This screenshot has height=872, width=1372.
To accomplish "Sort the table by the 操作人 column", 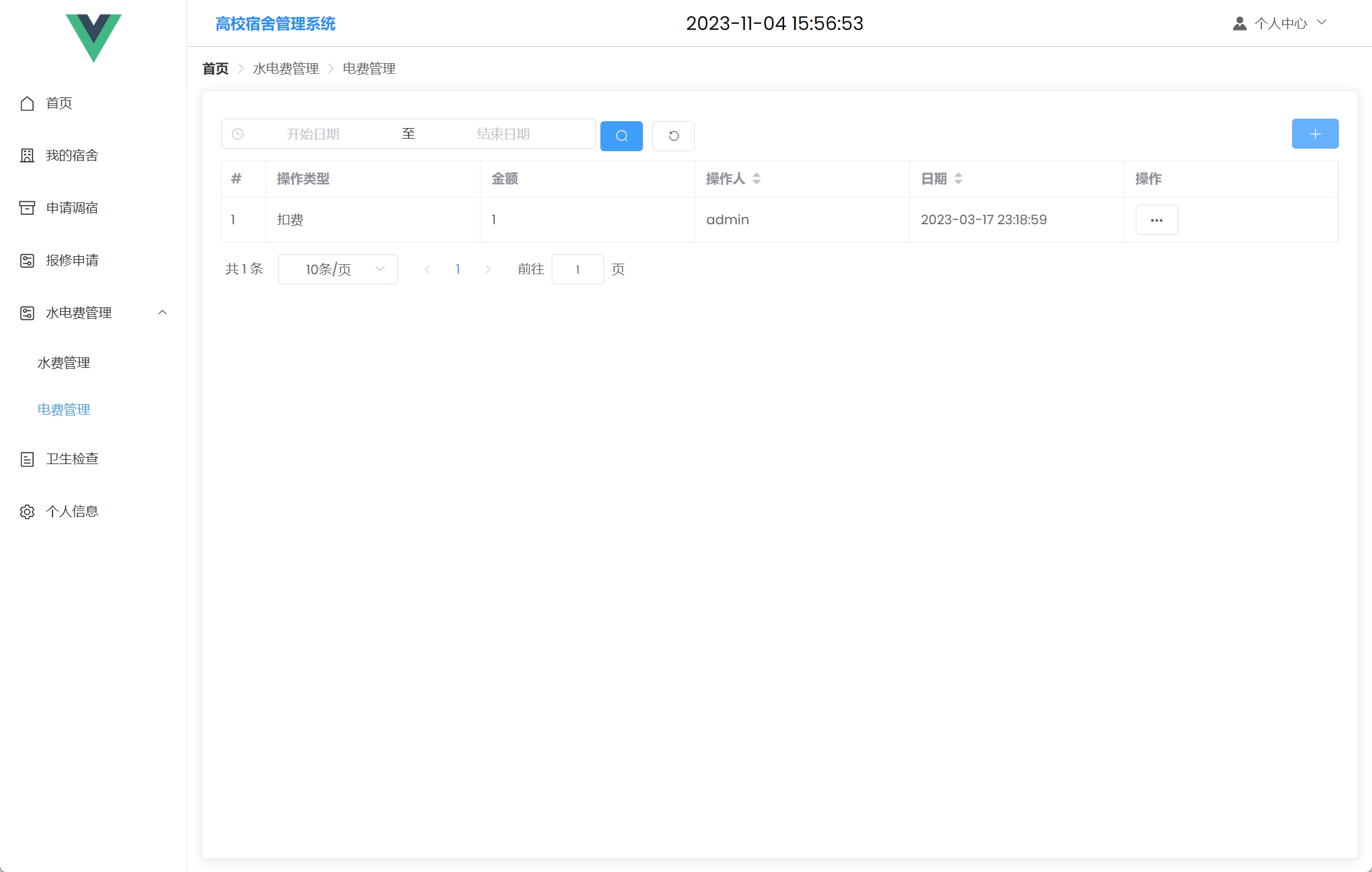I will click(x=757, y=179).
